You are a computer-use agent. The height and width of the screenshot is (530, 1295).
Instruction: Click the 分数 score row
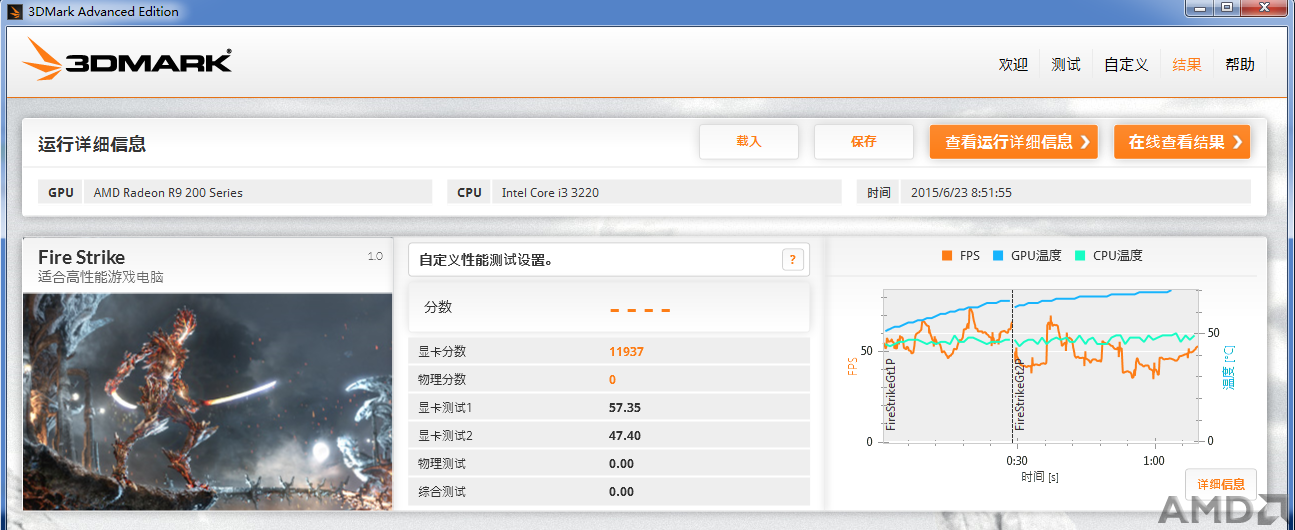tap(608, 307)
